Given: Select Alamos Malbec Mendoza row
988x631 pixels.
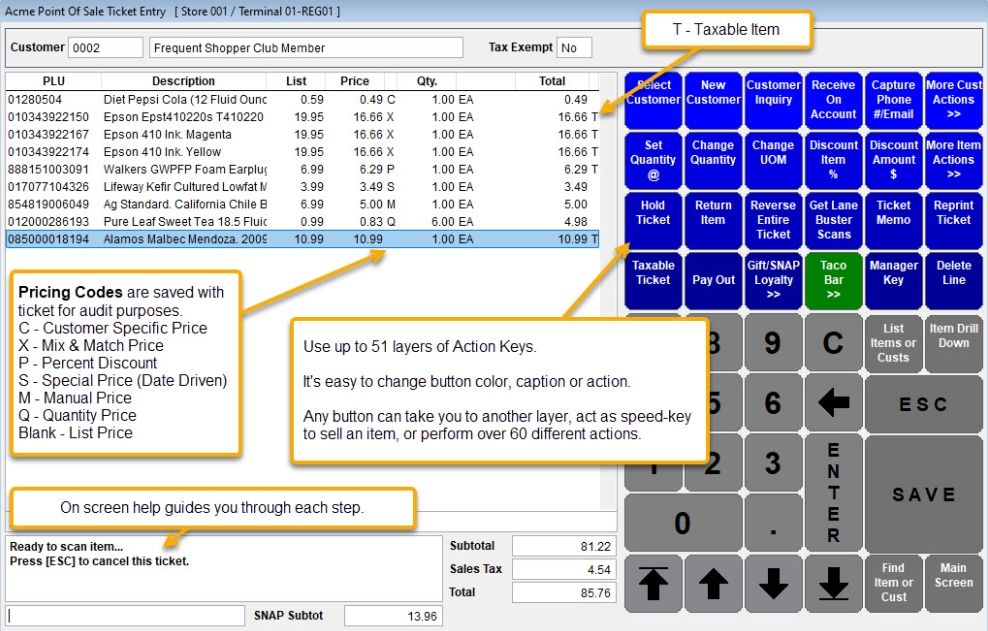Looking at the screenshot, I should 302,239.
